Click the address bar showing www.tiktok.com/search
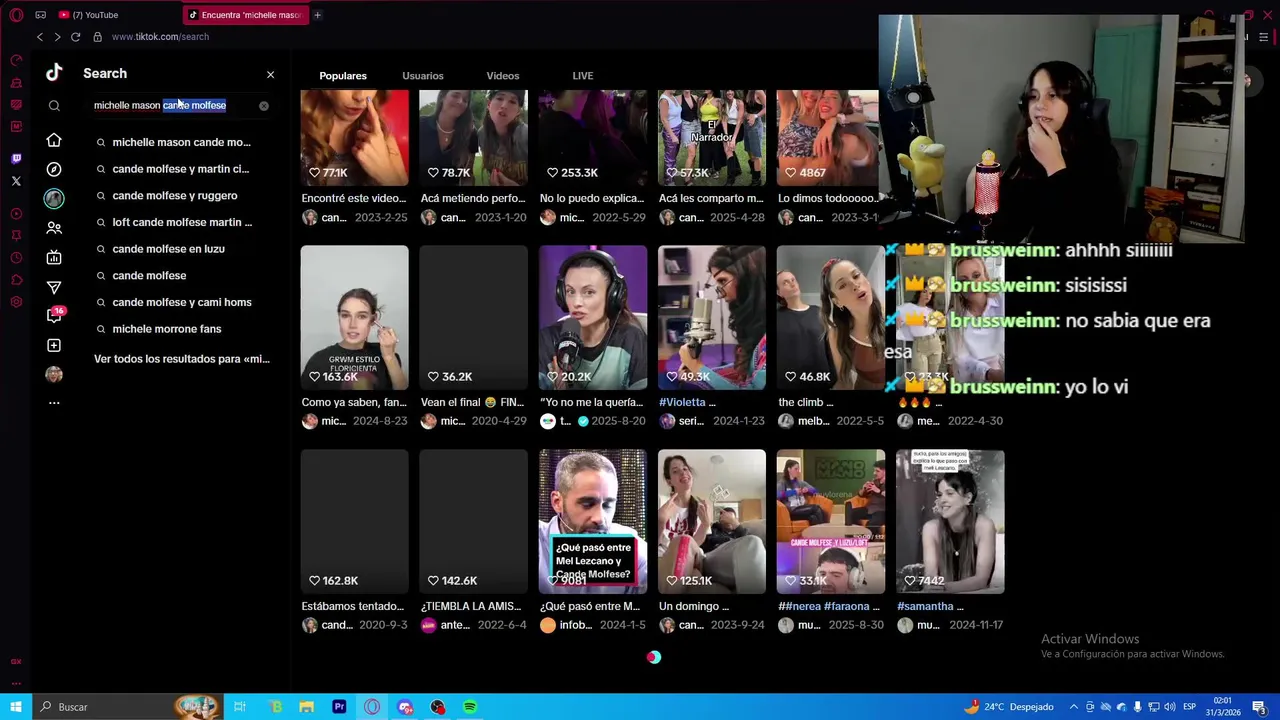This screenshot has height=720, width=1280. pos(160,37)
